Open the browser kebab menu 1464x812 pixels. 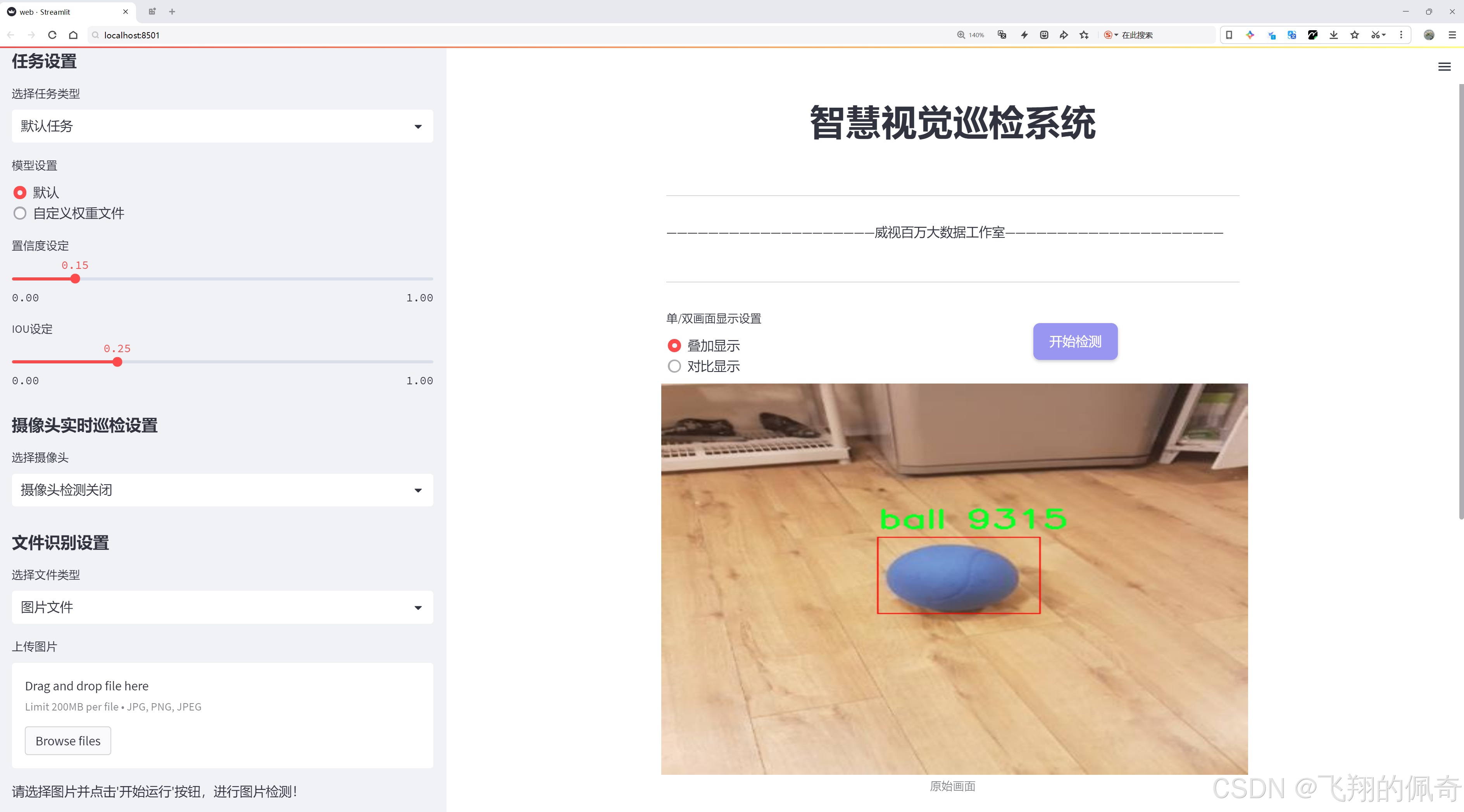coord(1402,34)
